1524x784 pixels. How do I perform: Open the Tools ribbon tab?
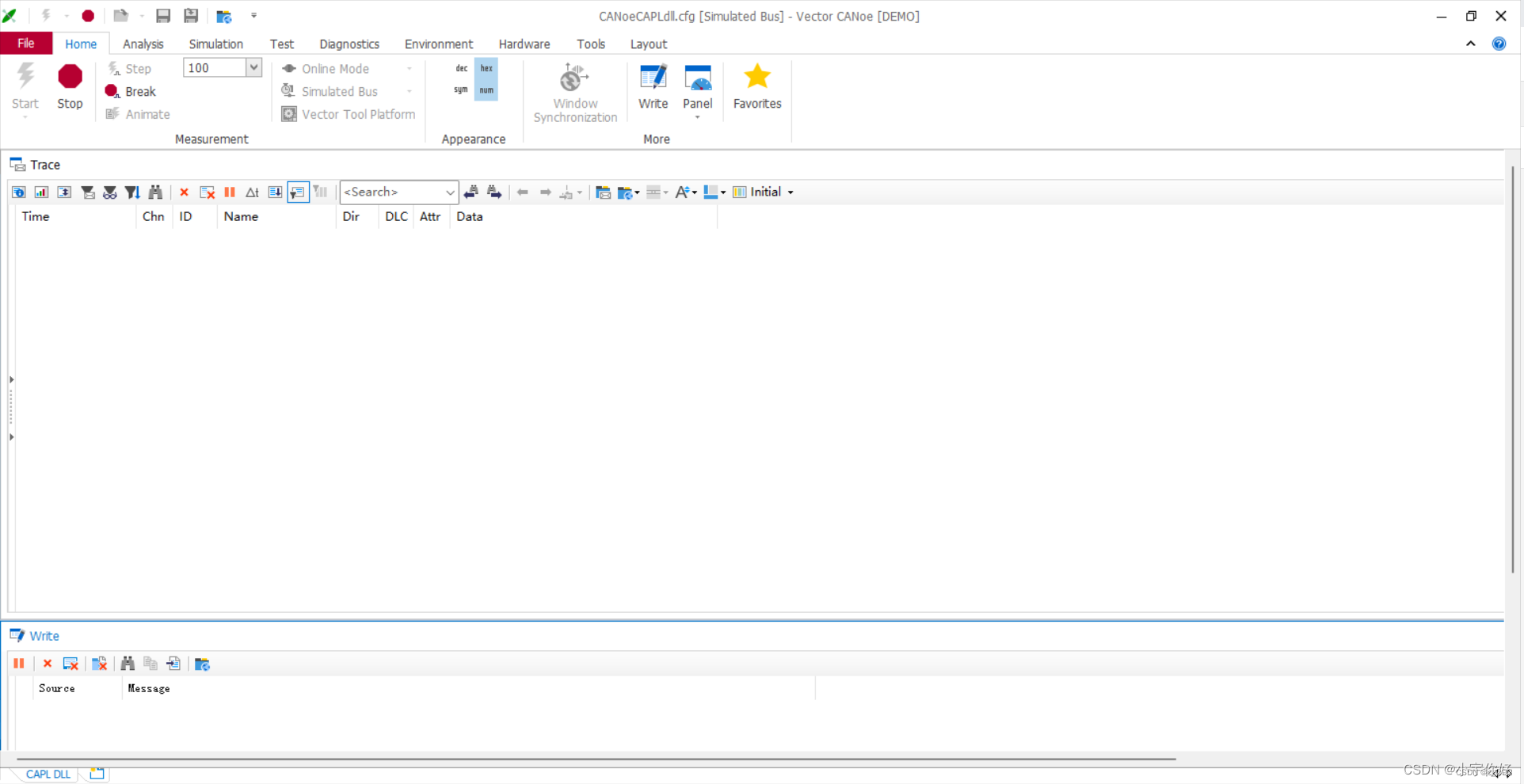click(x=591, y=44)
